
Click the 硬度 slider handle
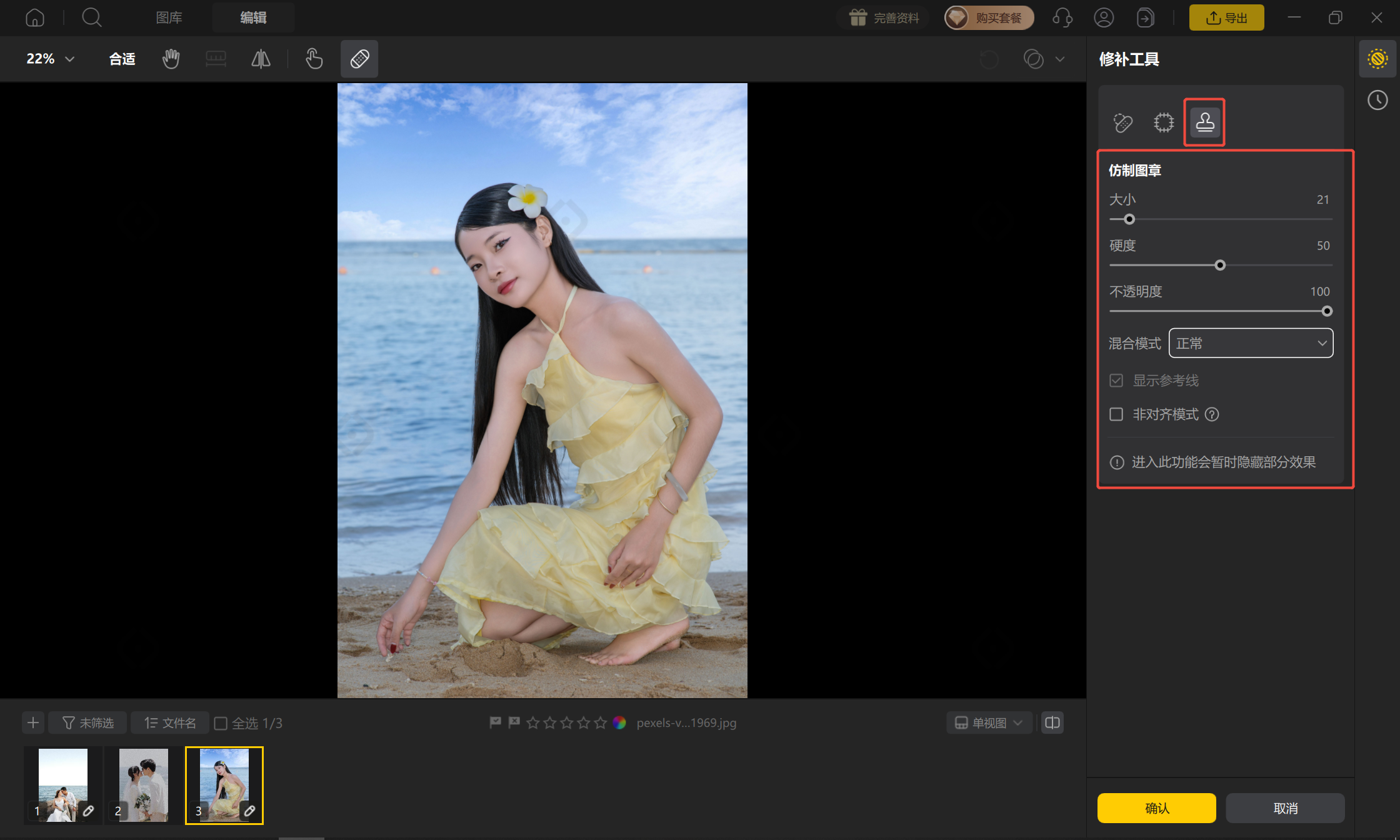click(x=1220, y=266)
